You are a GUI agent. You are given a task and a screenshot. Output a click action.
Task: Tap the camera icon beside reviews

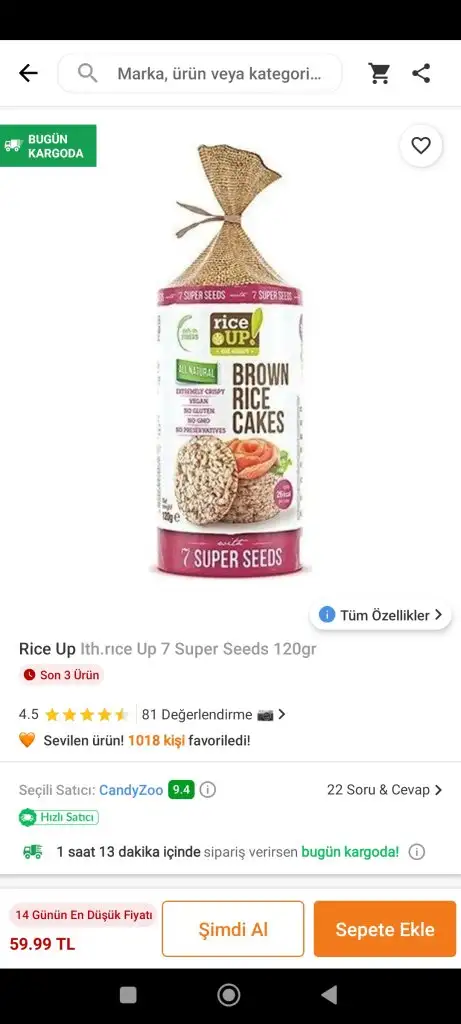(265, 714)
